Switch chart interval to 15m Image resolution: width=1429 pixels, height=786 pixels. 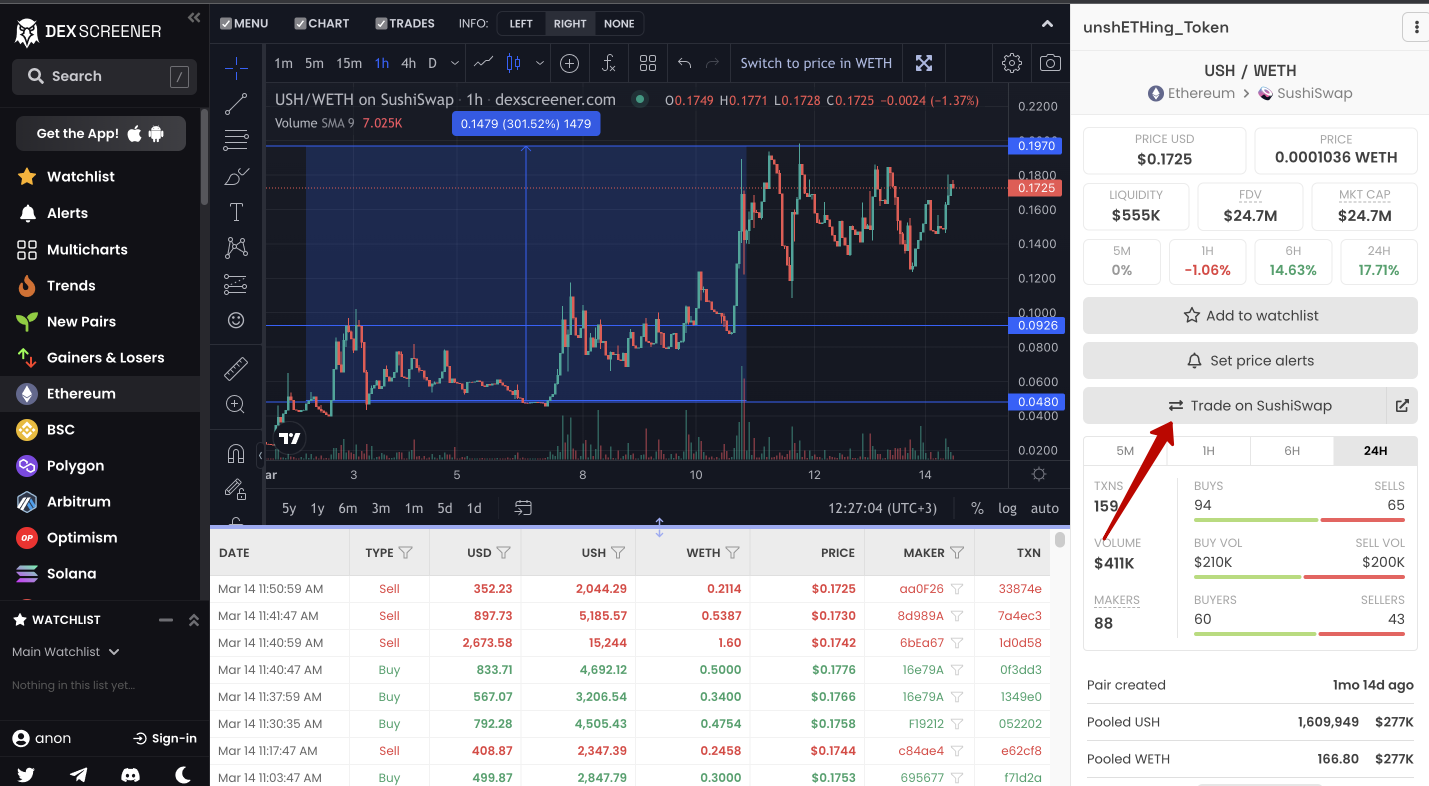coord(349,63)
